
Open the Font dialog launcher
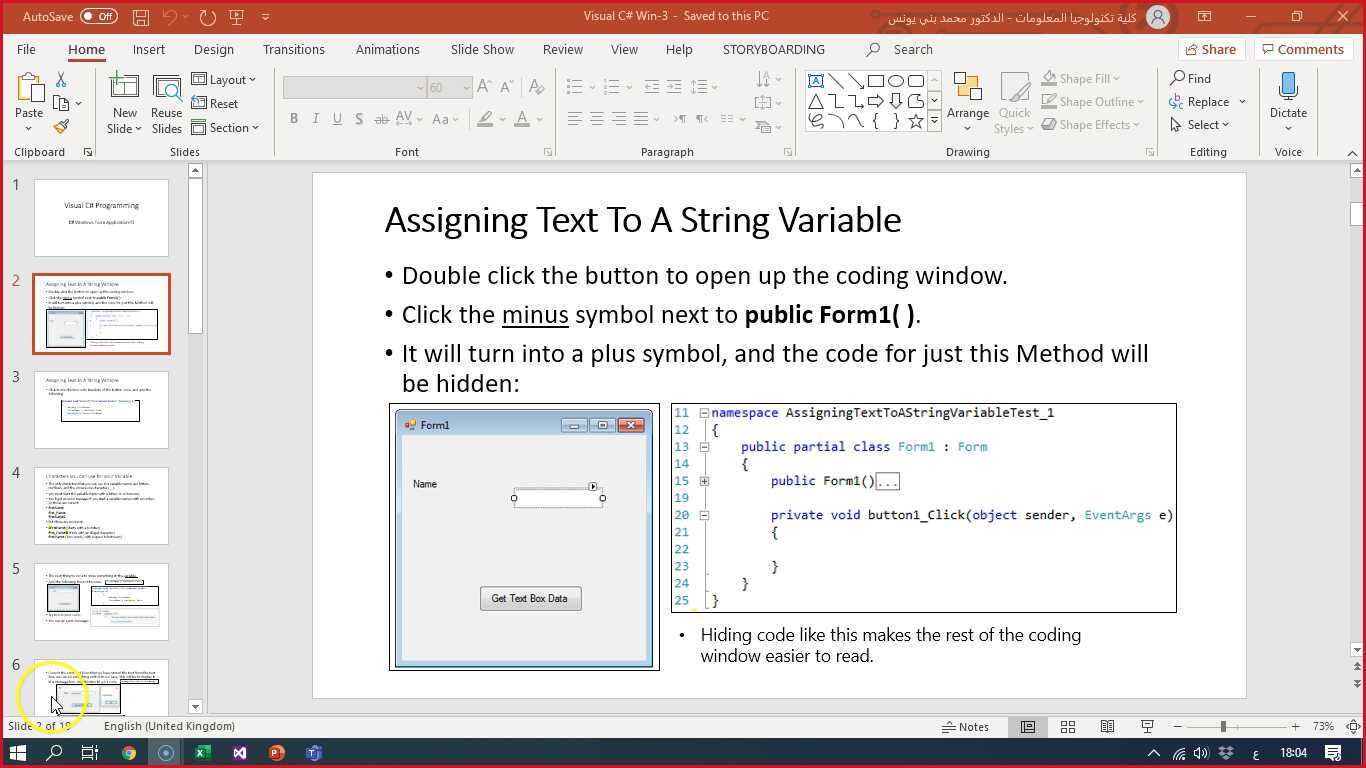tap(548, 152)
